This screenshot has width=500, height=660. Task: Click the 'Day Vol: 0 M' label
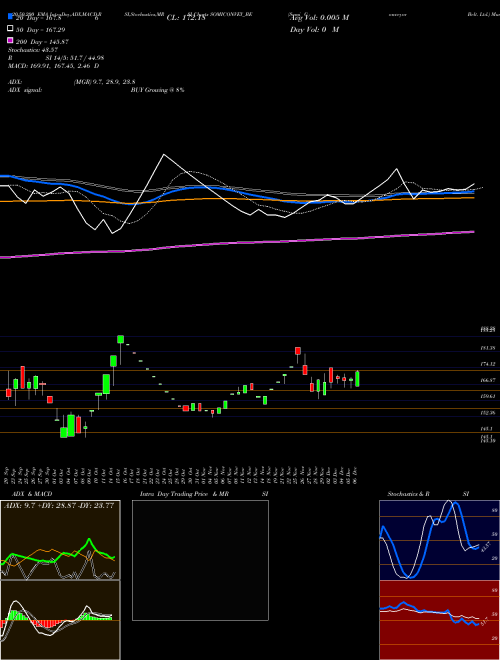(x=314, y=30)
